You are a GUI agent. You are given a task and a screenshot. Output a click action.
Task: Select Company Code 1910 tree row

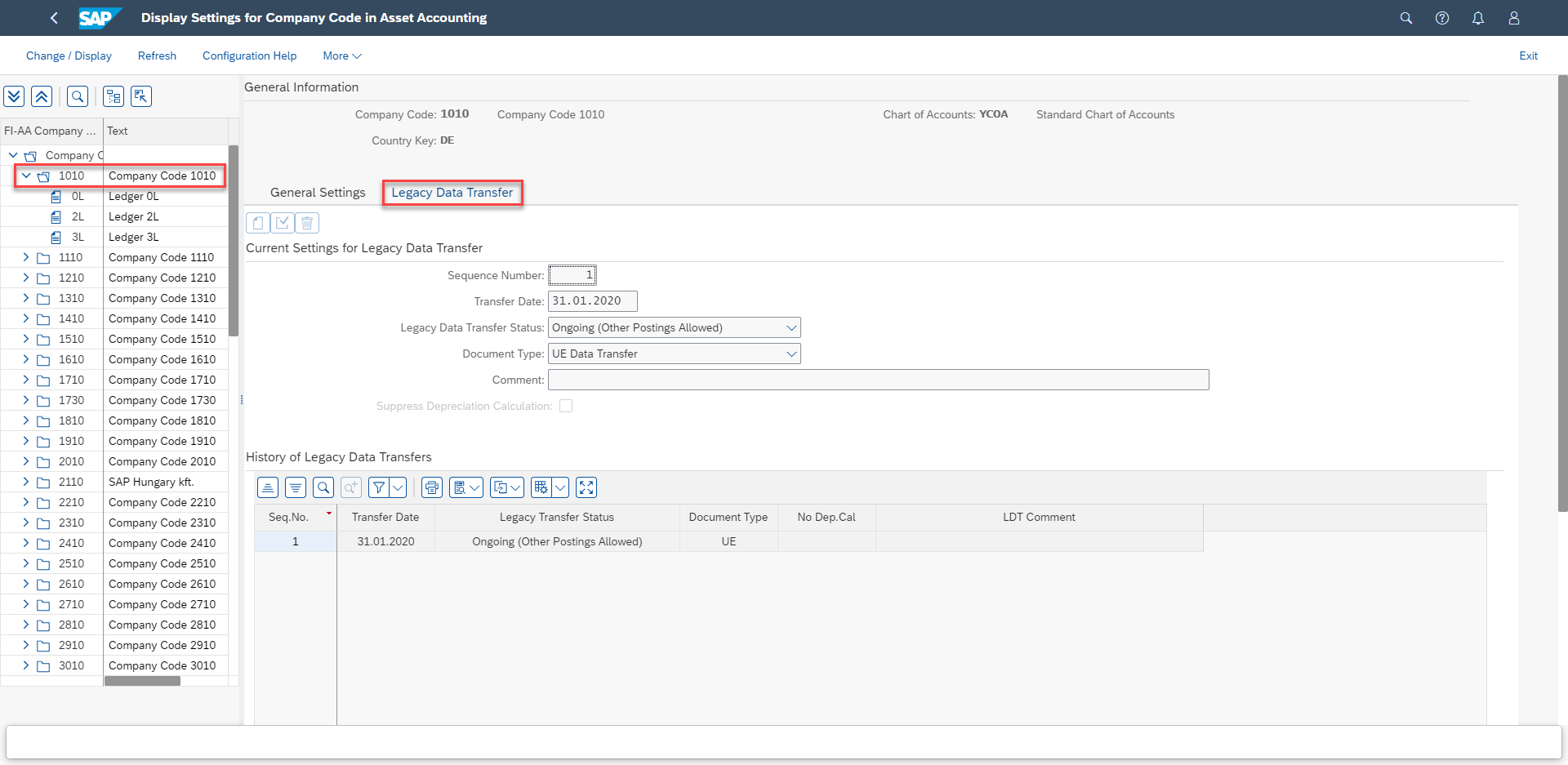[114, 441]
